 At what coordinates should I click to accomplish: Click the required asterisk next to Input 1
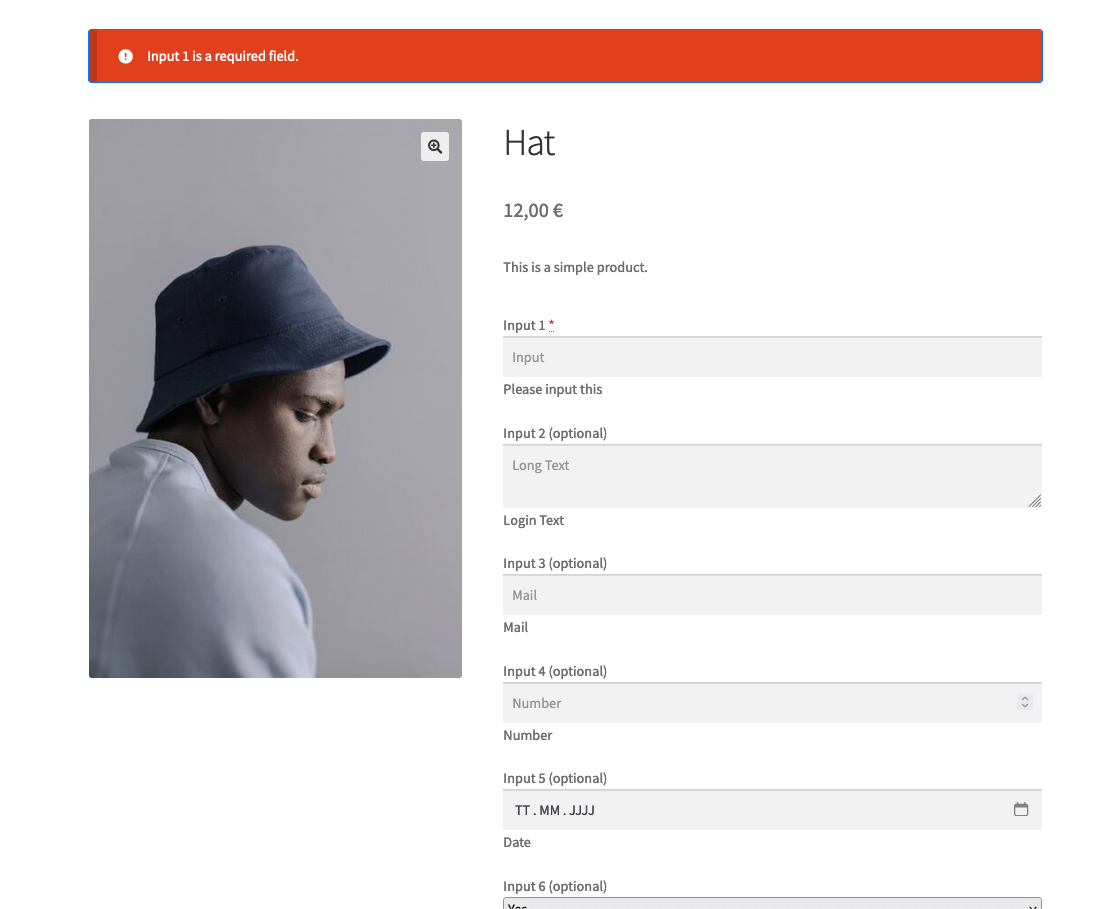[551, 325]
